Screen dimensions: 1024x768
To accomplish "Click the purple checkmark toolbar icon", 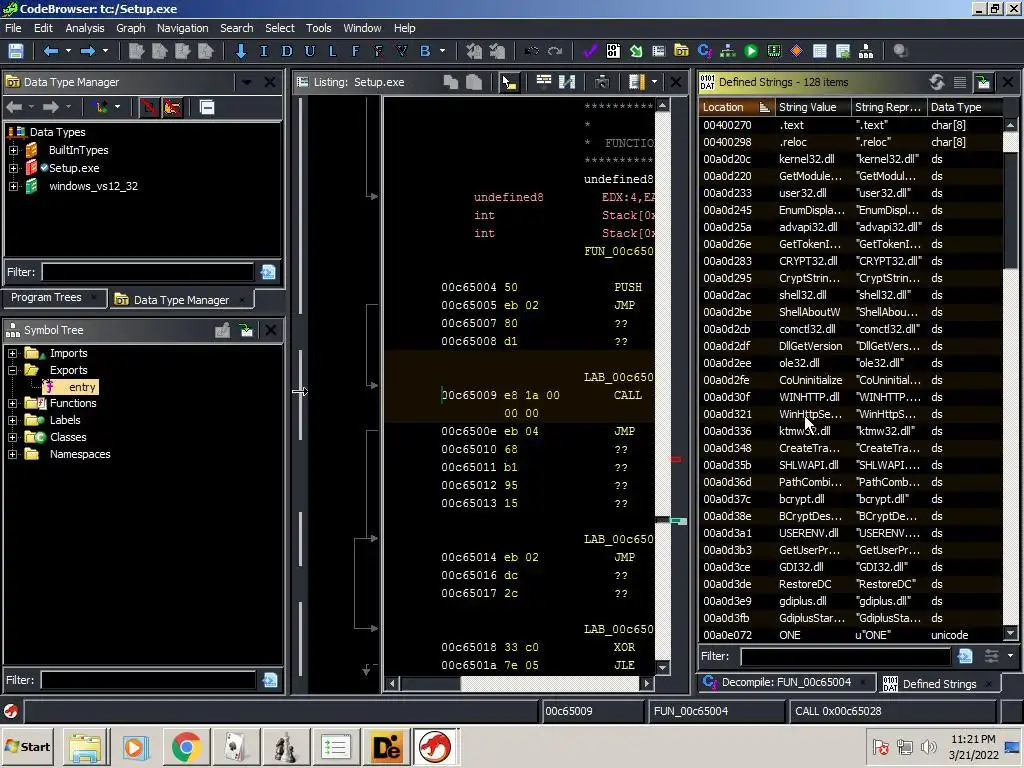I will (590, 51).
